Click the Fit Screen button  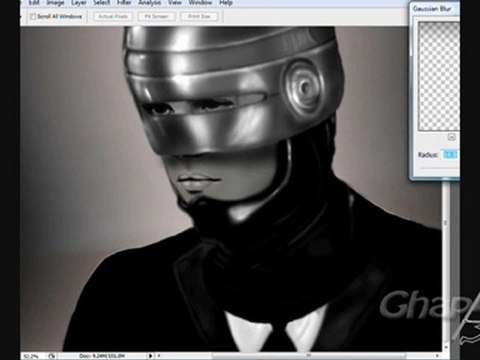coord(156,16)
